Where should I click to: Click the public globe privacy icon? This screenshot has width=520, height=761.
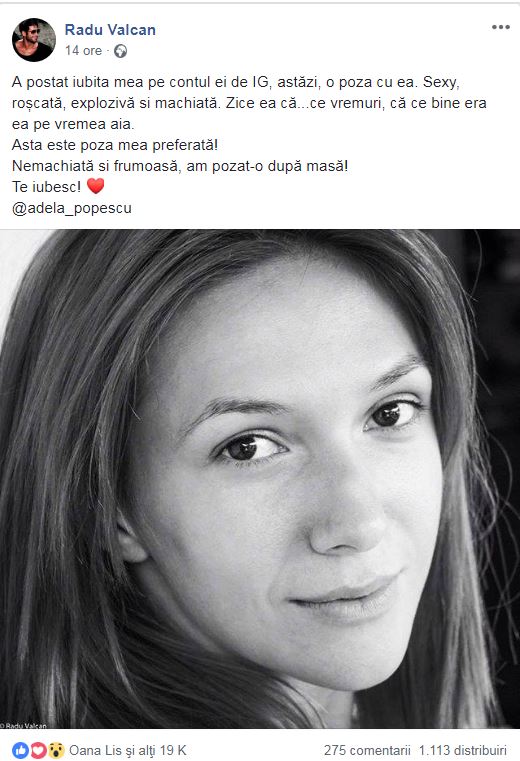(120, 51)
